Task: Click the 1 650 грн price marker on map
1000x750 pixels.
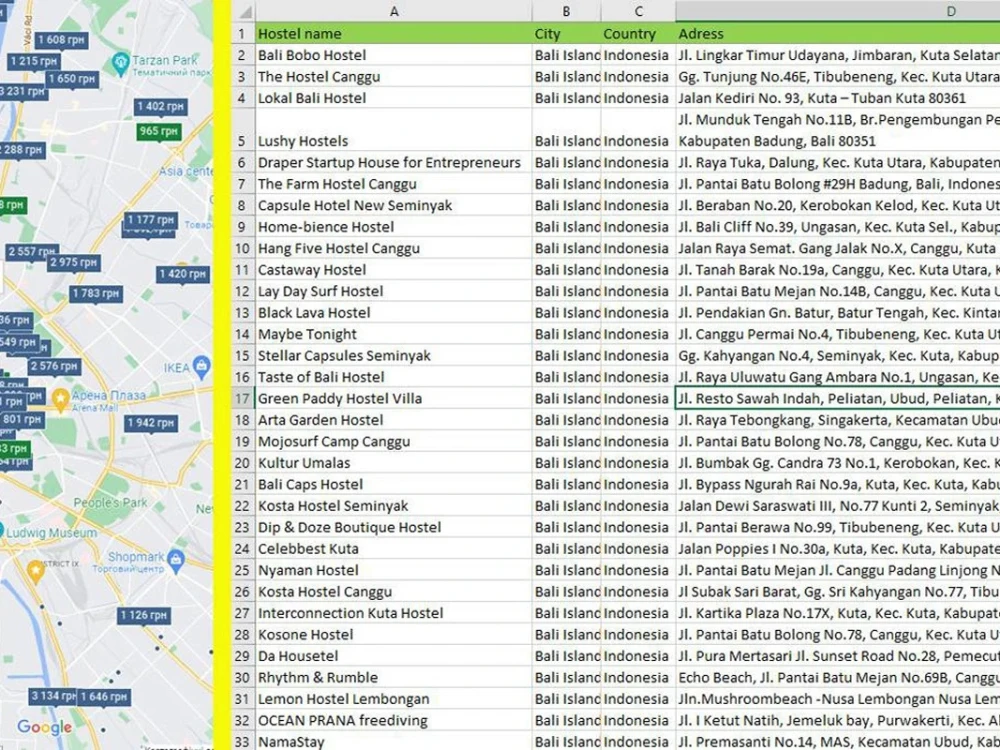Action: (x=72, y=79)
